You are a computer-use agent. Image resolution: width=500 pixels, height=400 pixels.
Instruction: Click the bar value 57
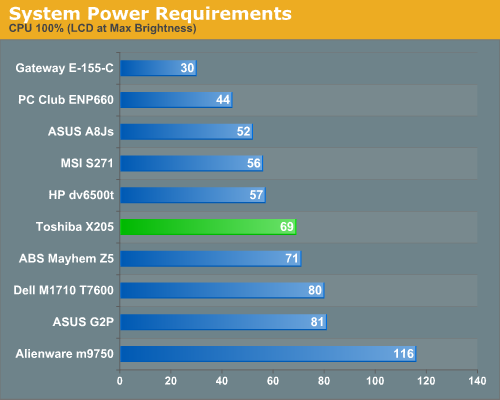(256, 195)
